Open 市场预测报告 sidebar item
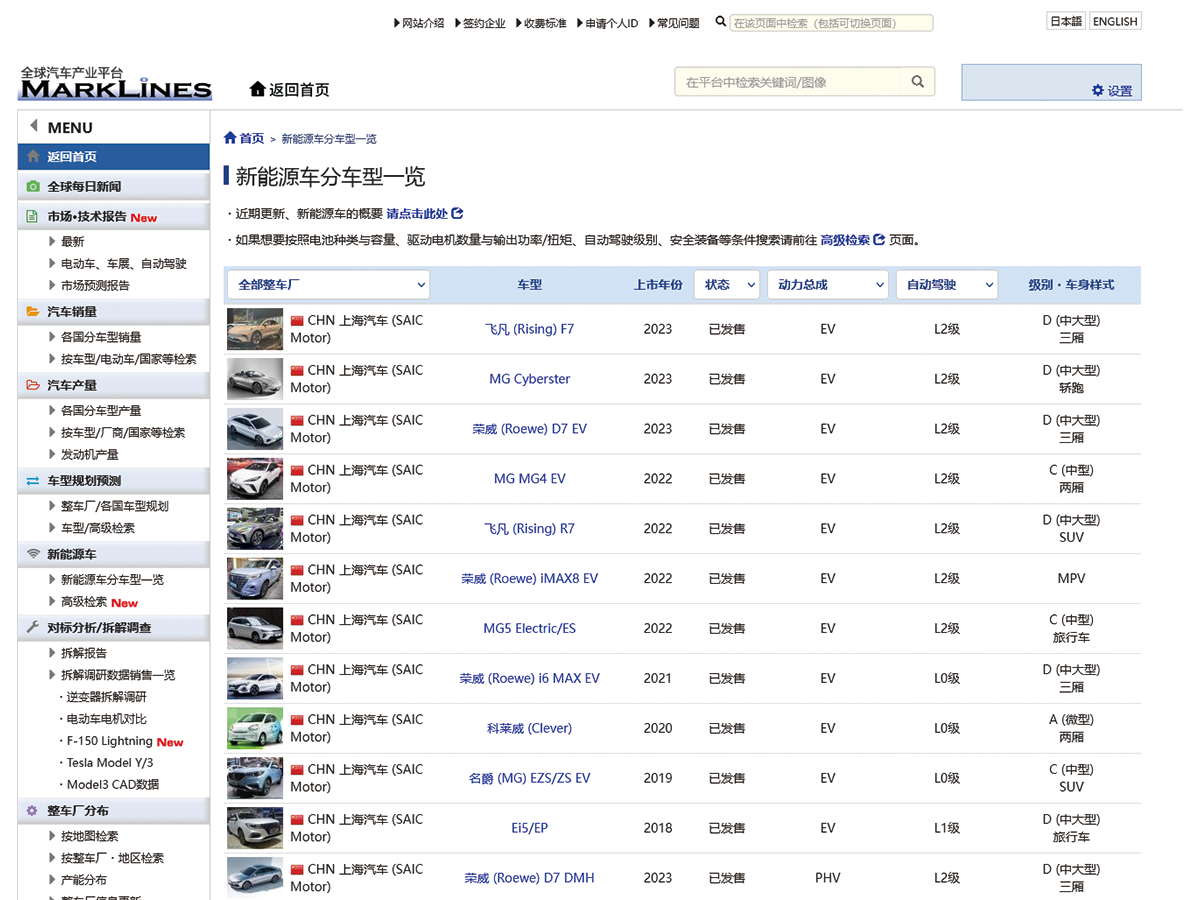The width and height of the screenshot is (1200, 900). (95, 285)
